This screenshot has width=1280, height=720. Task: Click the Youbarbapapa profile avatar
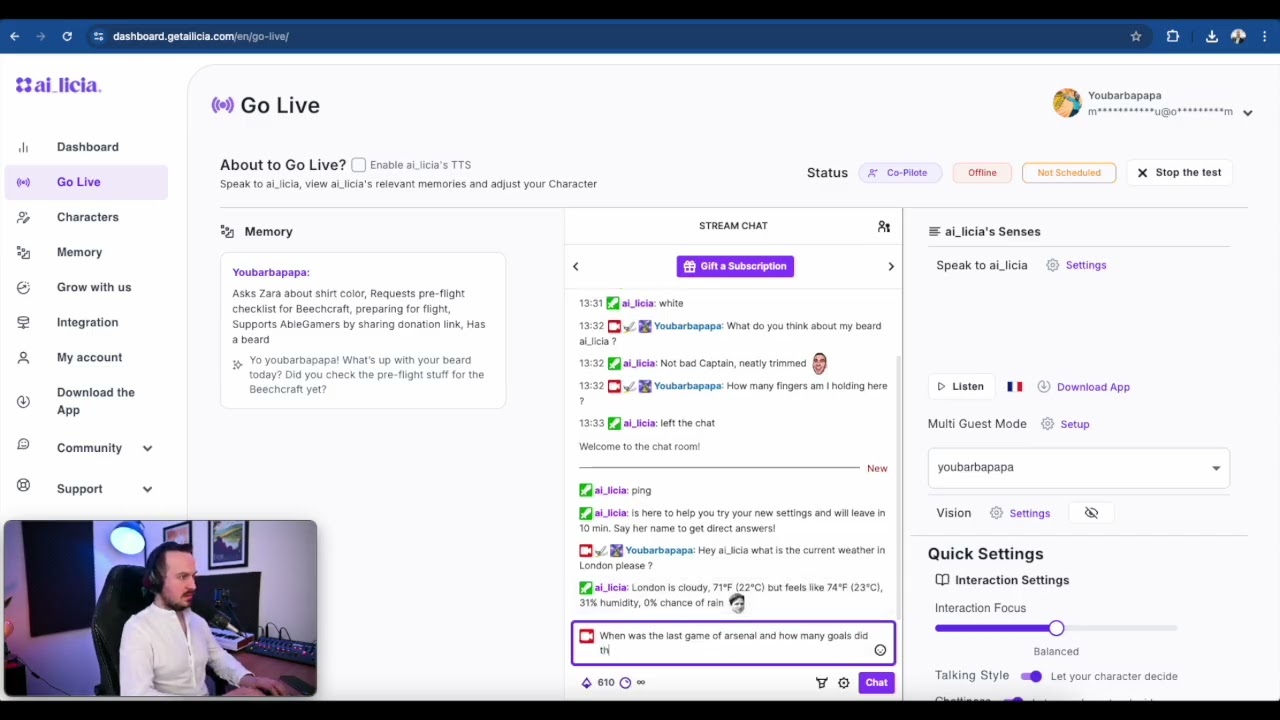[x=1067, y=102]
